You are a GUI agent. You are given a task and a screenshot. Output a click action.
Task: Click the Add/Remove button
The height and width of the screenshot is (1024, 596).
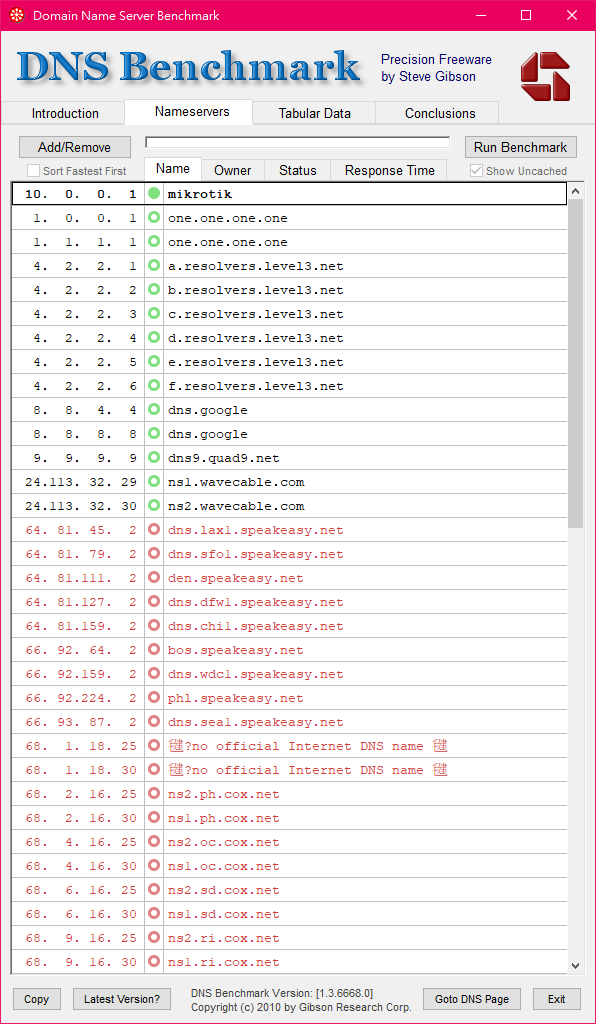pyautogui.click(x=74, y=147)
